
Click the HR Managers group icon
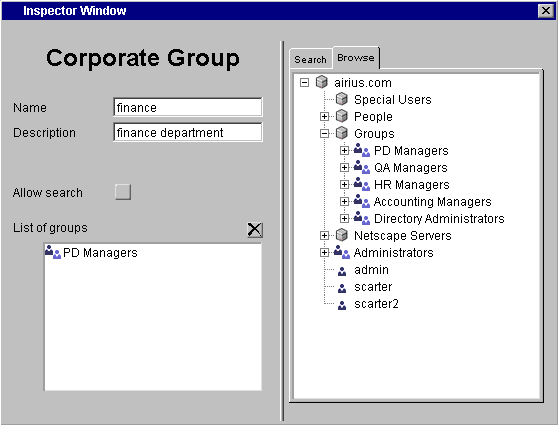click(362, 184)
